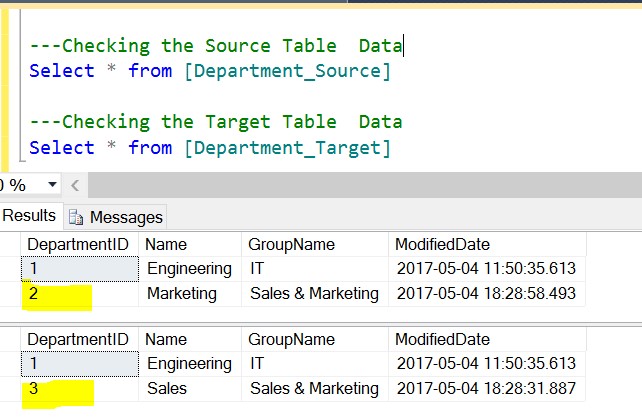Click the 18:28:58.493 ModifiedDate cell
Screen dimensions: 642x420
485,293
